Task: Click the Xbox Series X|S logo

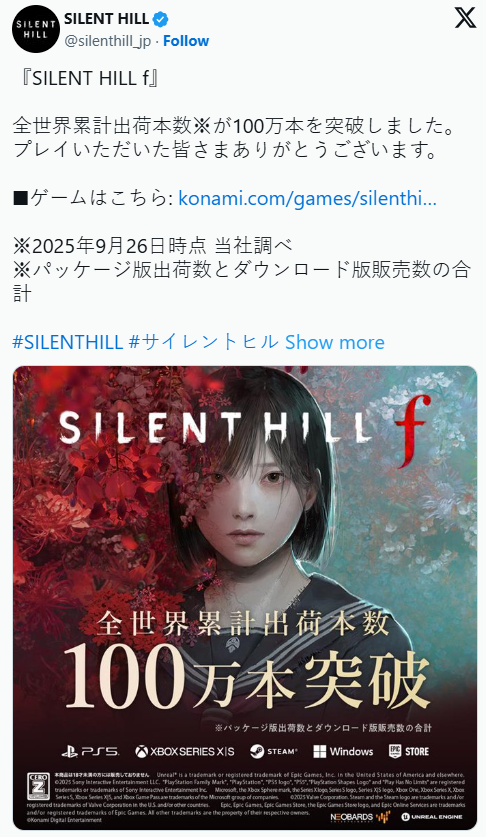Action: (185, 752)
